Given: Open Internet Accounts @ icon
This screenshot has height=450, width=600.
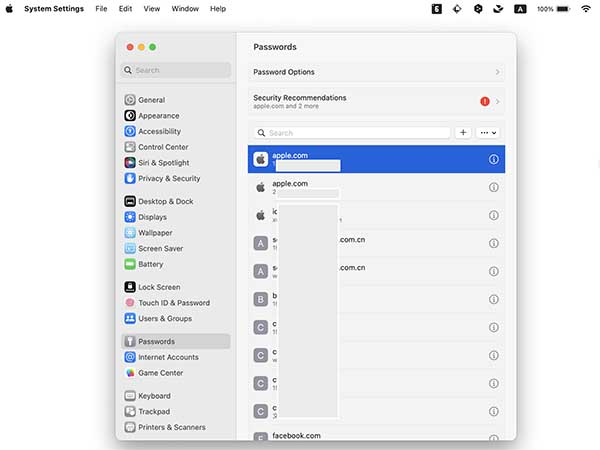Looking at the screenshot, I should point(130,357).
